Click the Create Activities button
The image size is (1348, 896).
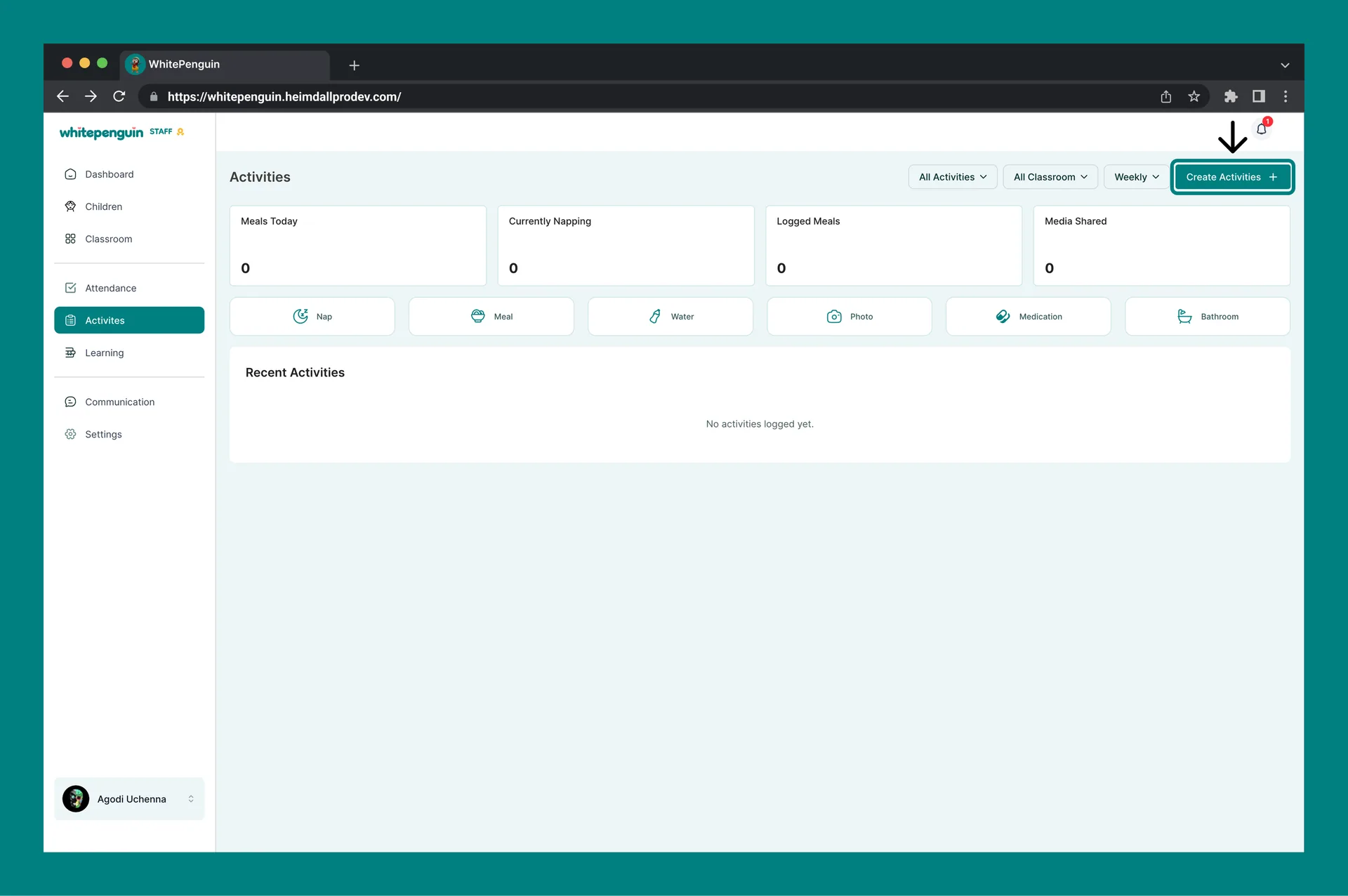coord(1232,177)
